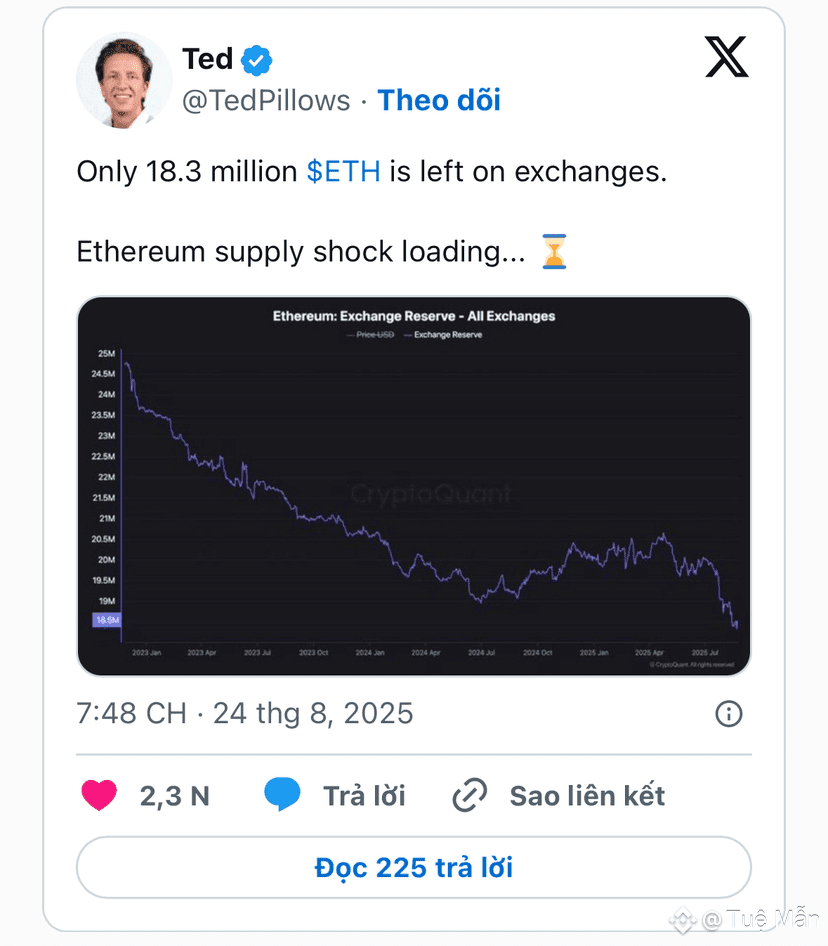Toggle Price USD legend in chart
The height and width of the screenshot is (946, 828).
370,335
